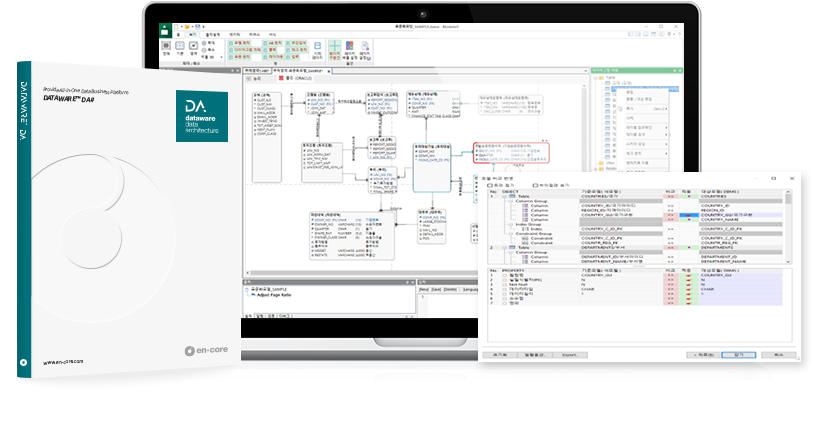Check property row 1 checkbox in dialog
The height and width of the screenshot is (430, 814).
pos(505,275)
